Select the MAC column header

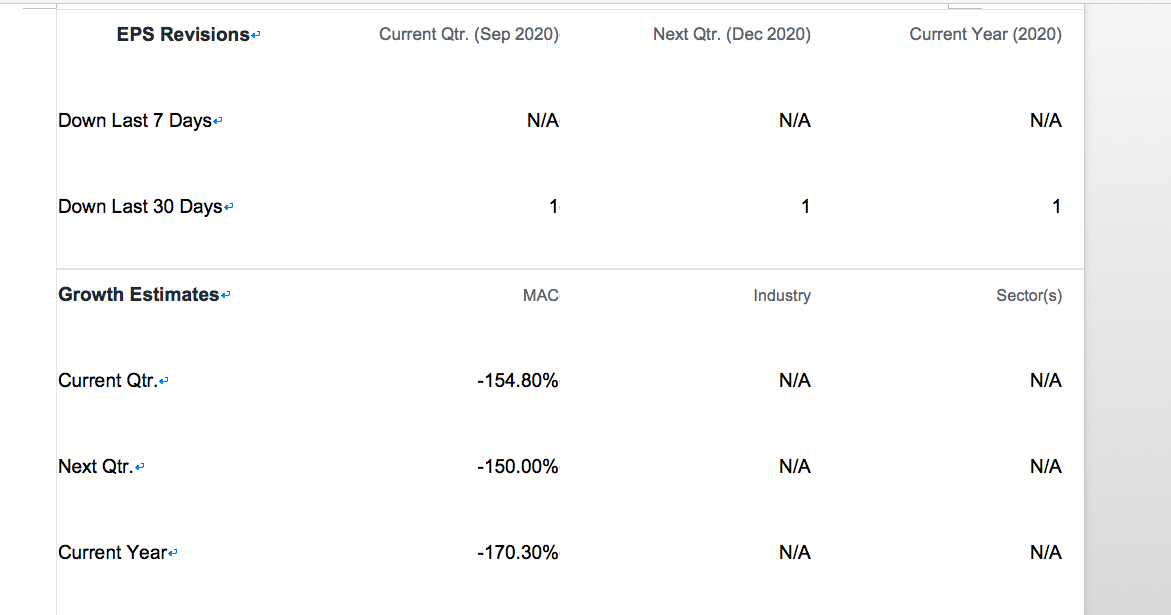pyautogui.click(x=541, y=296)
